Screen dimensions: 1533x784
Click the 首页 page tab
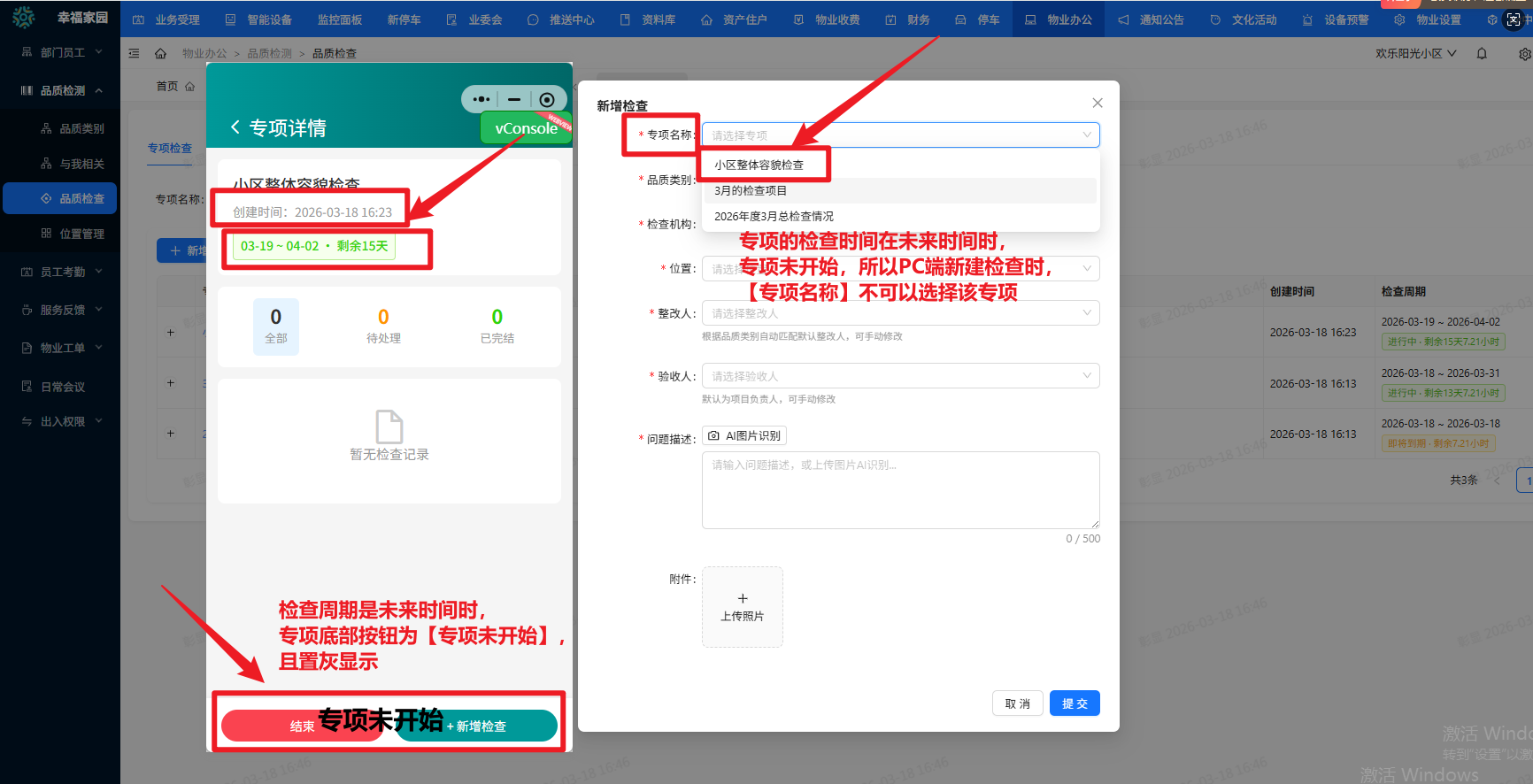(x=175, y=86)
